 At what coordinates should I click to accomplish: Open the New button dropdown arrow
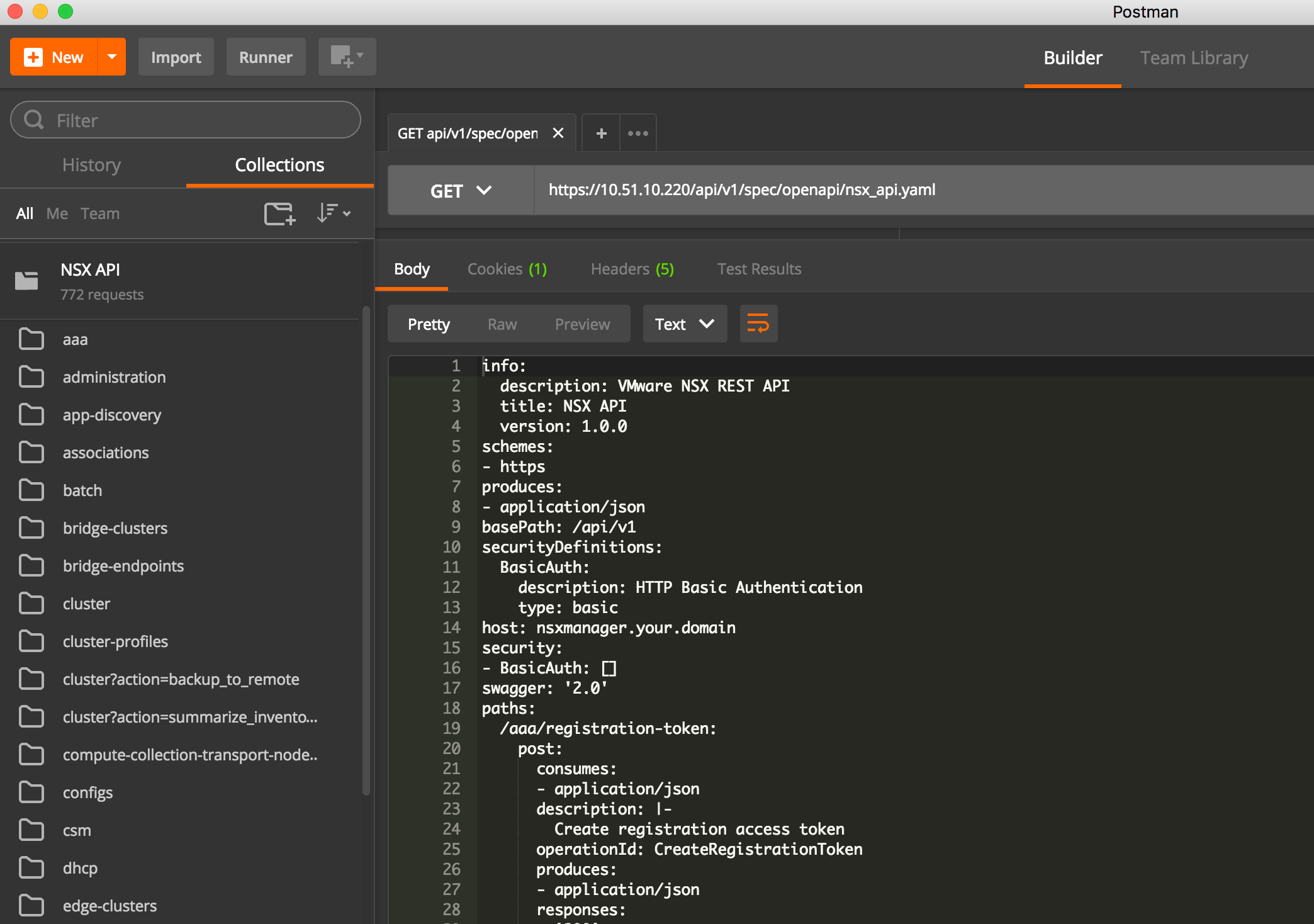coord(112,57)
